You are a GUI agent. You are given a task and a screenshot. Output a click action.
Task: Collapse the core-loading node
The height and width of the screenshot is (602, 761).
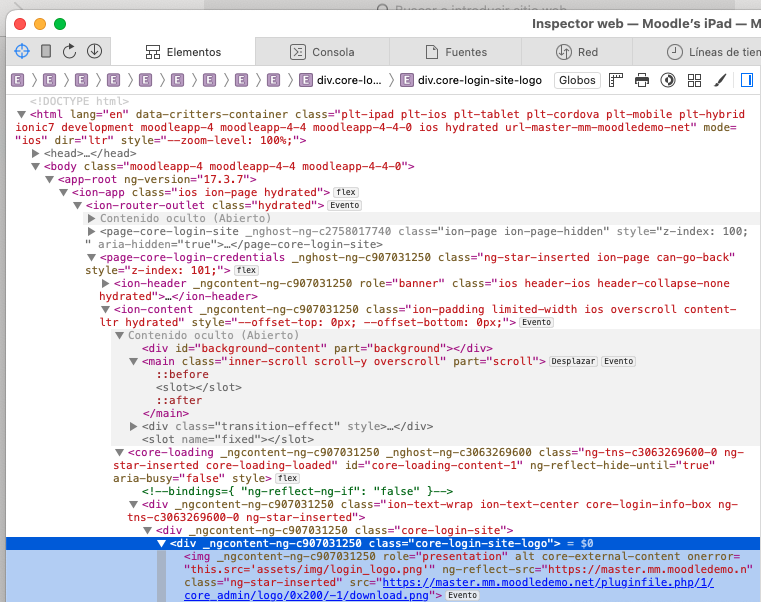tap(119, 452)
